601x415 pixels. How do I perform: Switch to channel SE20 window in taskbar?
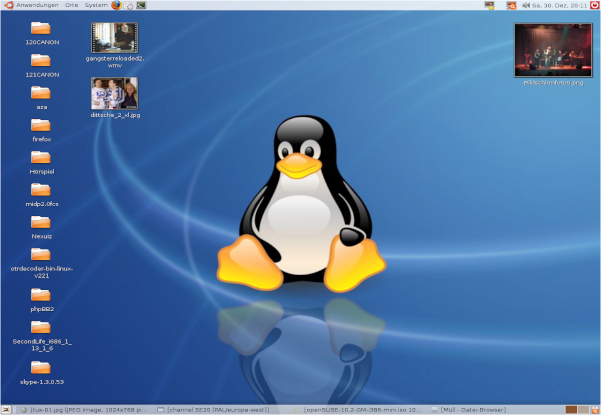pos(215,410)
